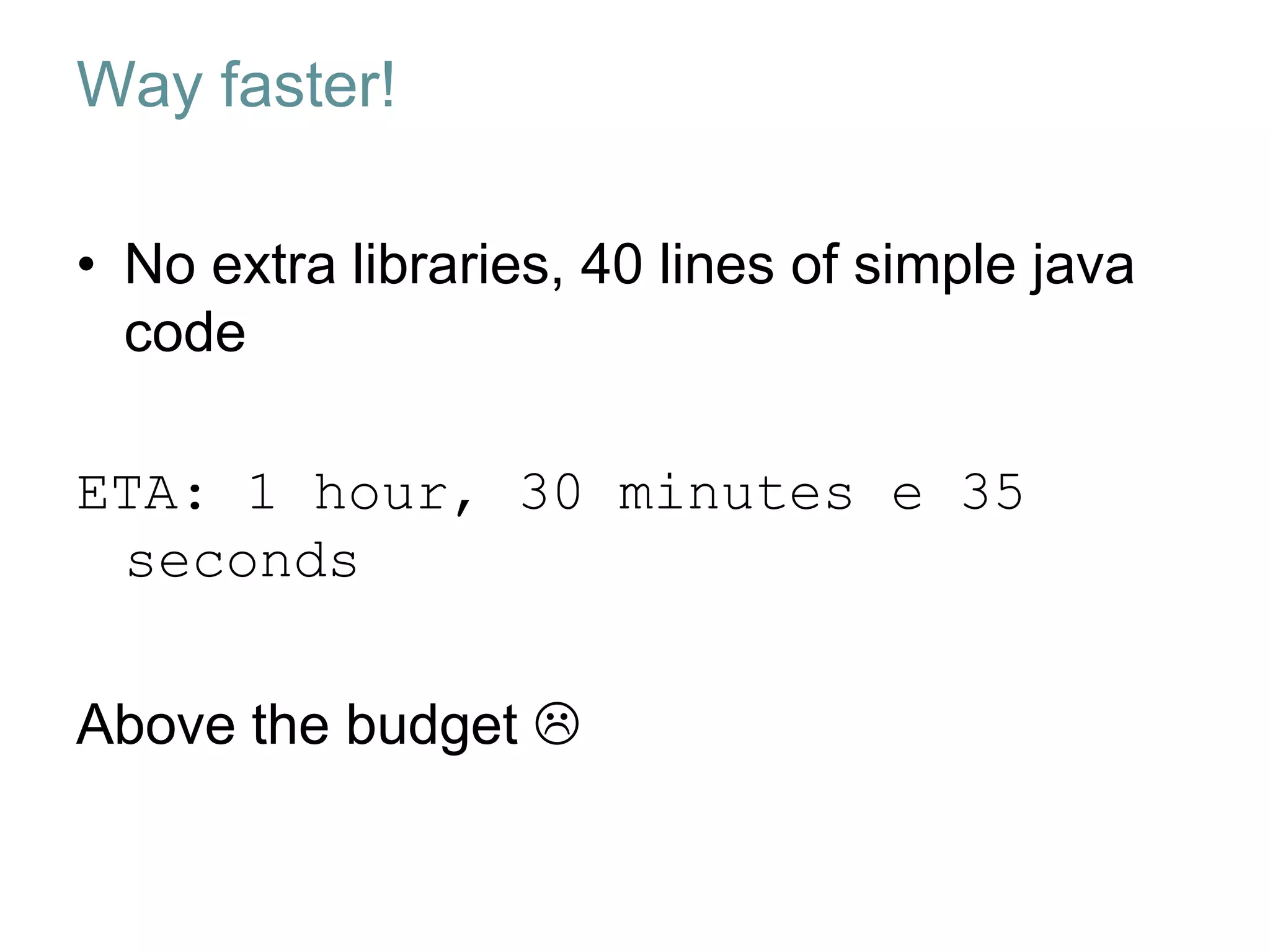The image size is (1270, 952).
Task: Click the sad face emoji
Action: point(557,723)
